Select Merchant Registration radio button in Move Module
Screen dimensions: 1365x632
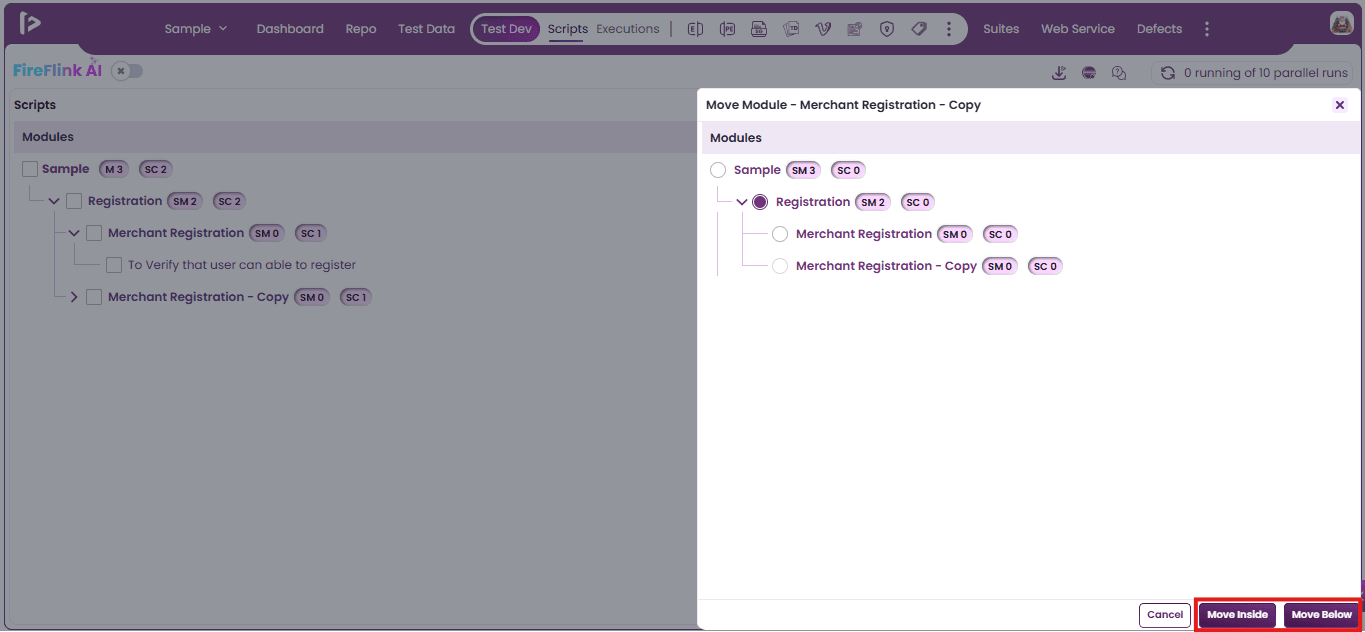click(x=780, y=234)
